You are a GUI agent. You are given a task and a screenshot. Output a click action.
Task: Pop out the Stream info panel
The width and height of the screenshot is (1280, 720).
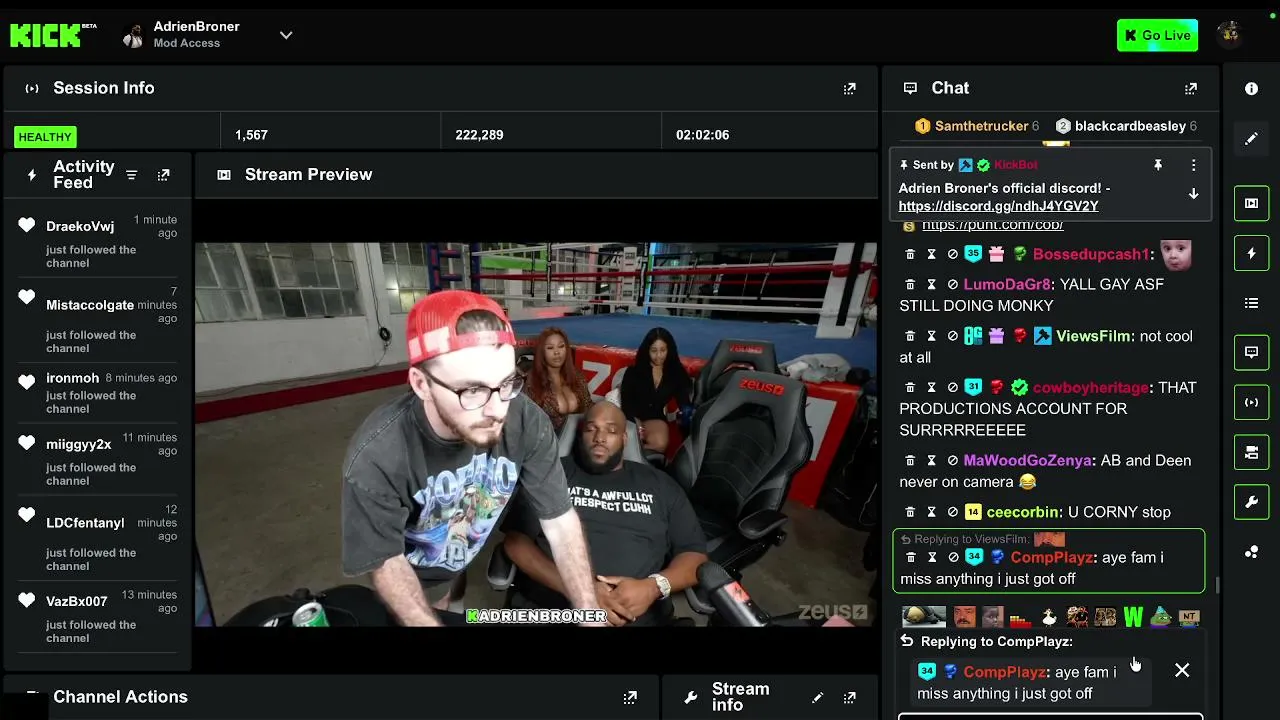pyautogui.click(x=849, y=697)
